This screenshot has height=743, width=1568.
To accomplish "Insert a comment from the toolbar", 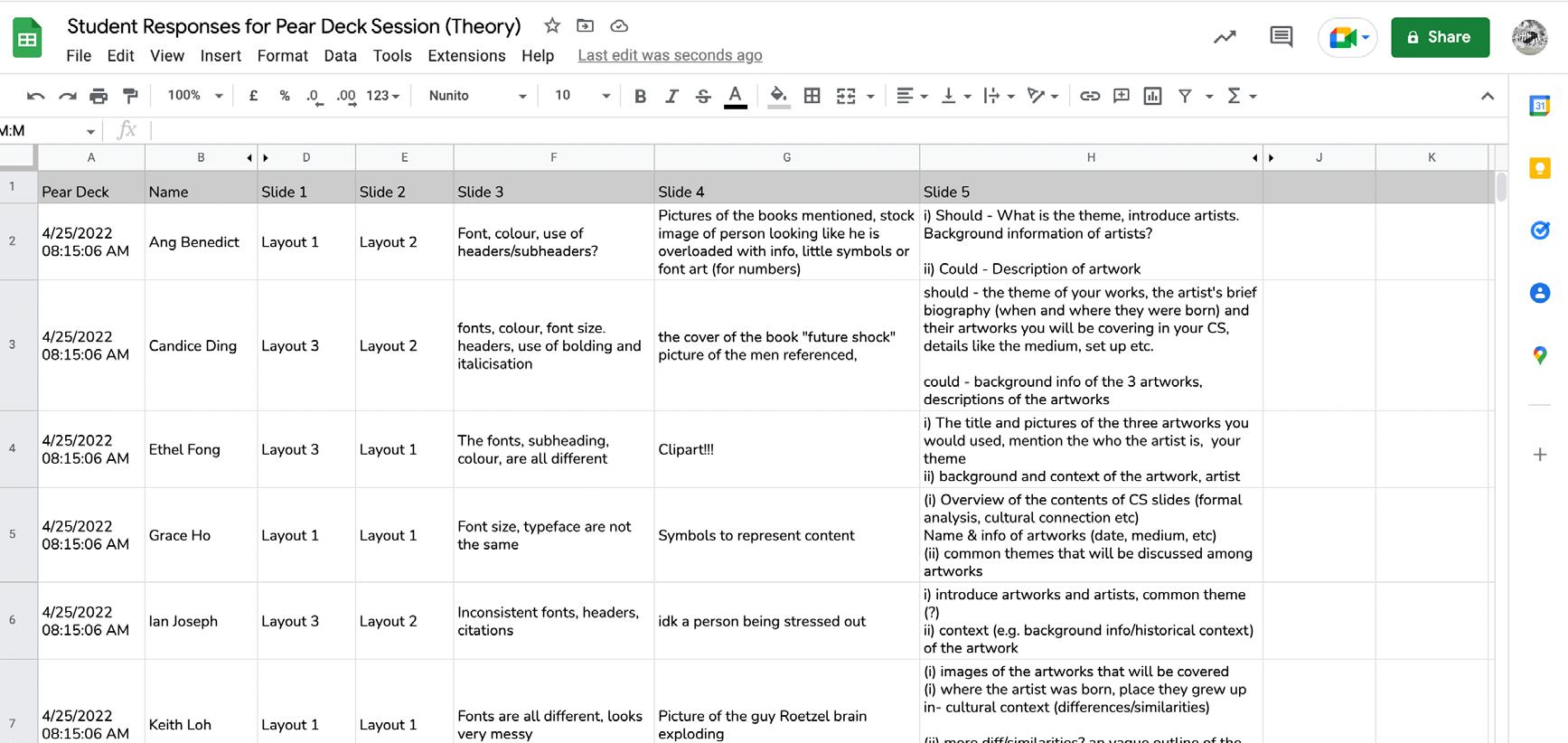I will [1122, 96].
